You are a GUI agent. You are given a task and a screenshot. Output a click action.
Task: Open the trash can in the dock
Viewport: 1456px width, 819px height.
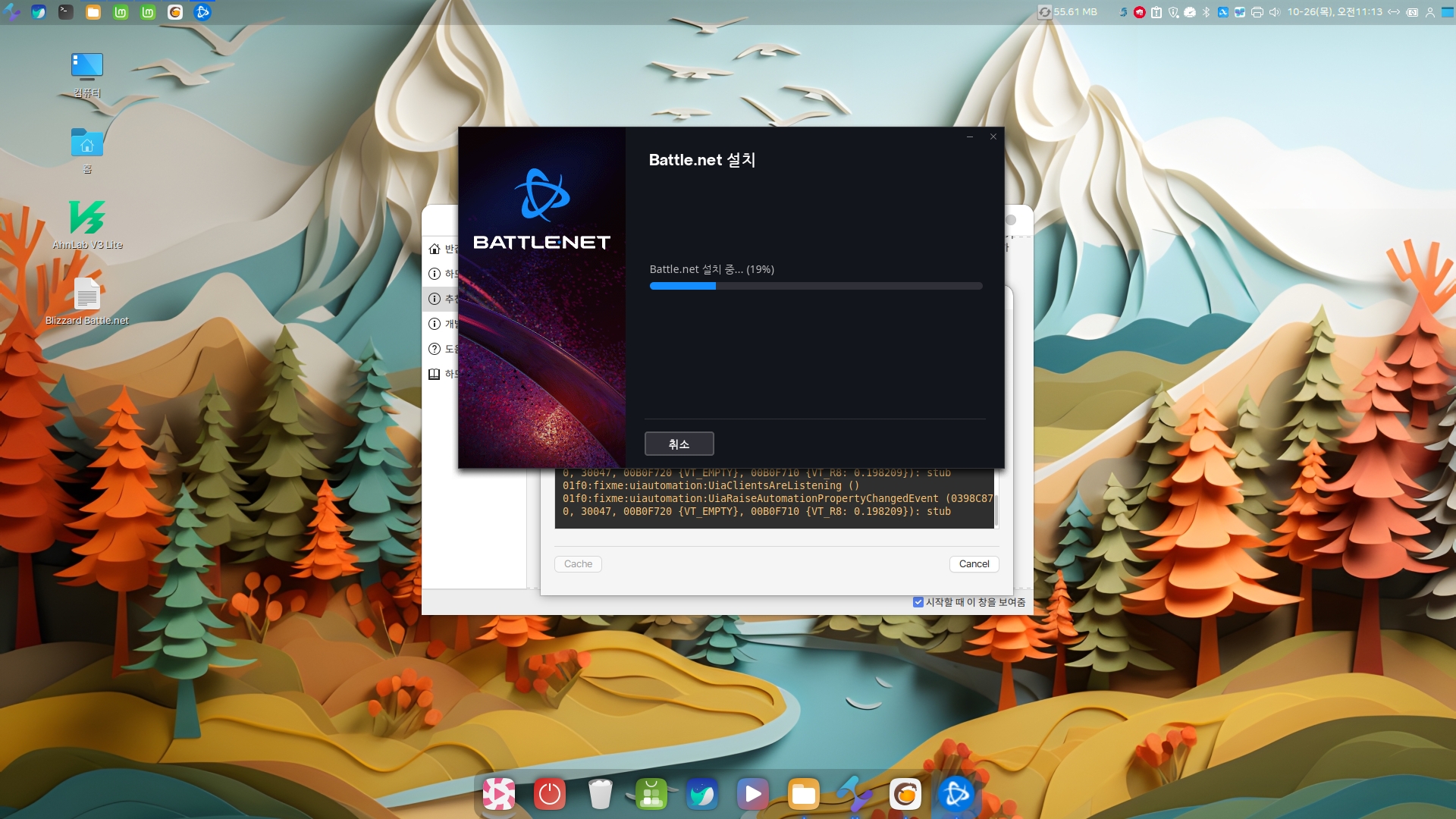600,794
